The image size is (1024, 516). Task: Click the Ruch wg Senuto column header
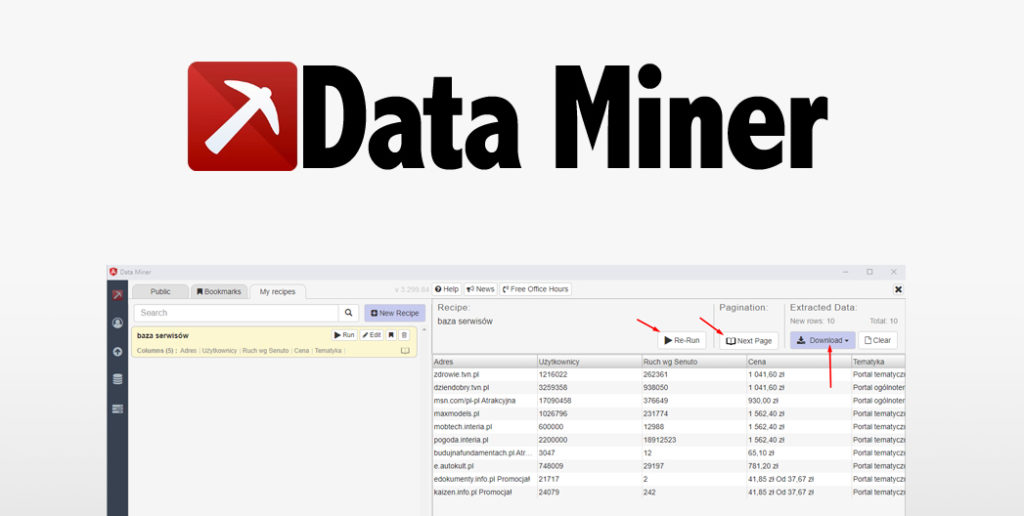point(694,361)
